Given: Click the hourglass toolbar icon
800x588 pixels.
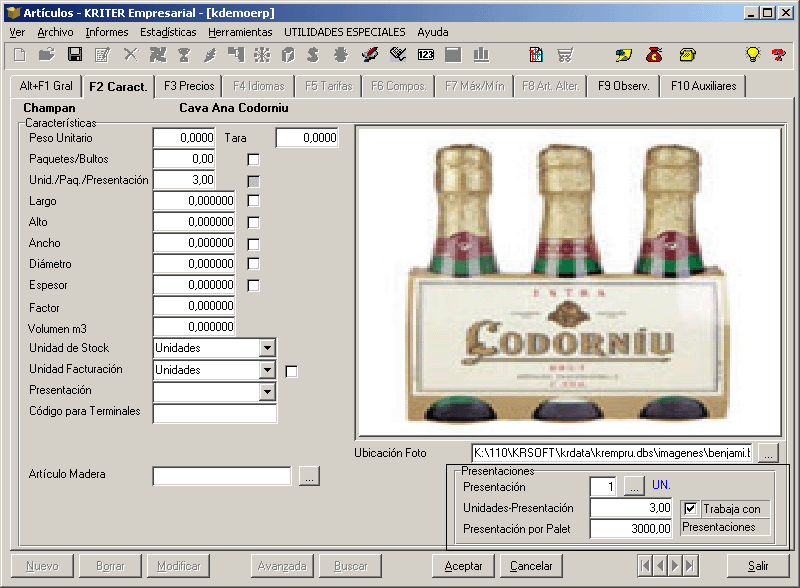Looking at the screenshot, I should [184, 55].
